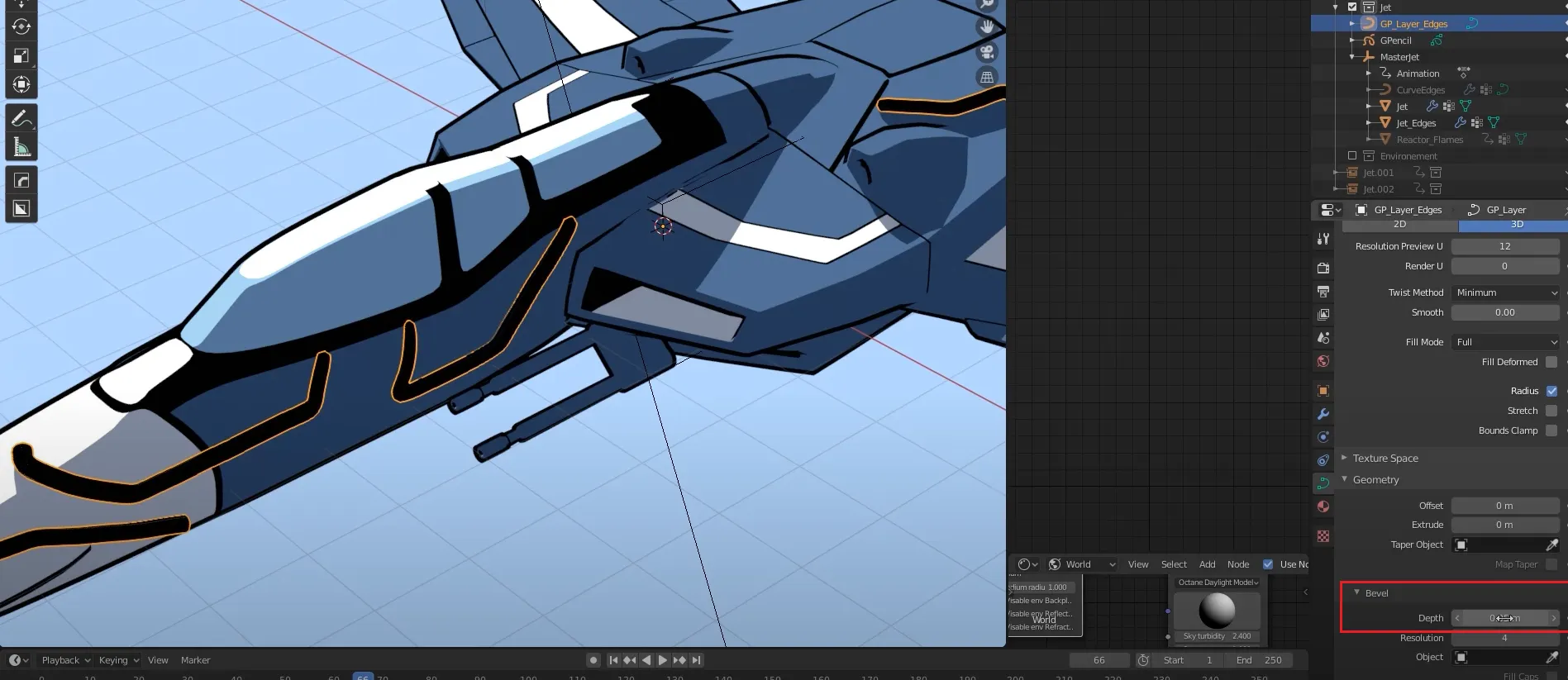
Task: Open the Fill Mode dropdown
Action: (1505, 342)
